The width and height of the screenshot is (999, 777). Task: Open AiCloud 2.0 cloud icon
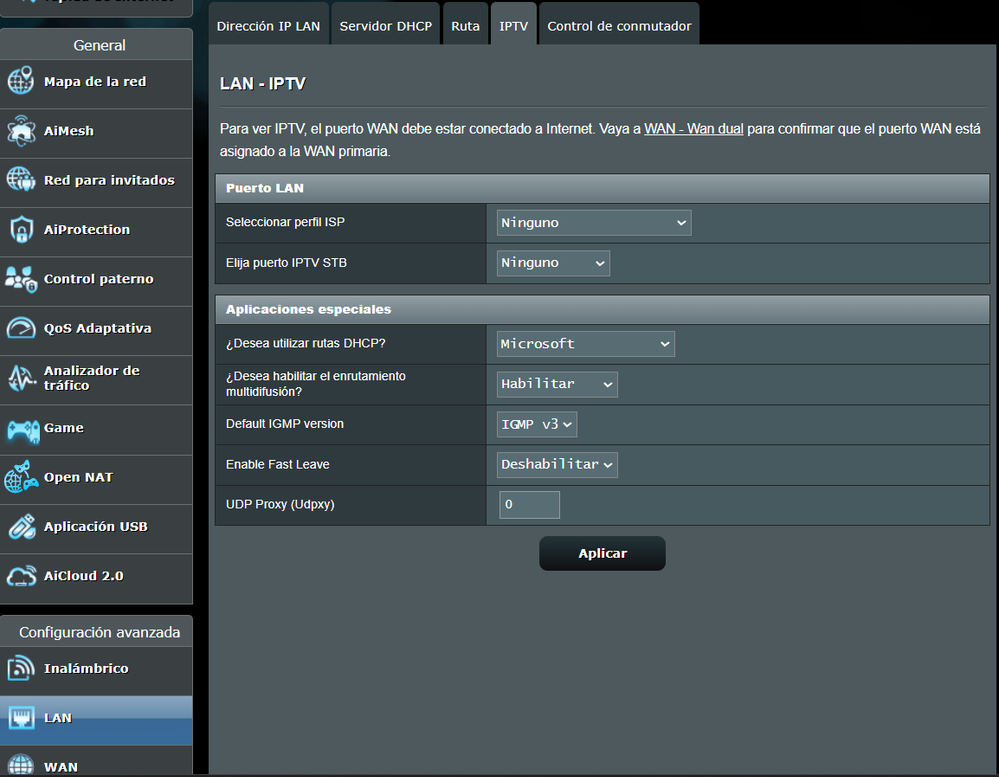click(x=21, y=576)
